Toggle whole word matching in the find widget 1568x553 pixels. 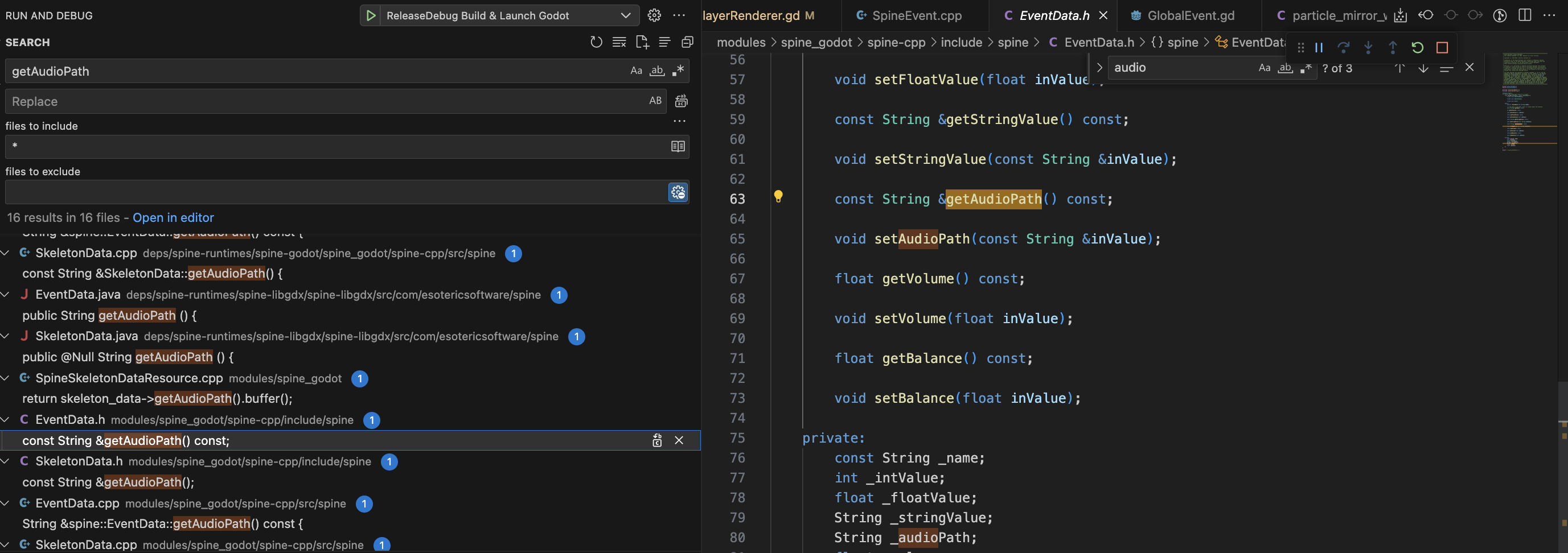point(1285,68)
